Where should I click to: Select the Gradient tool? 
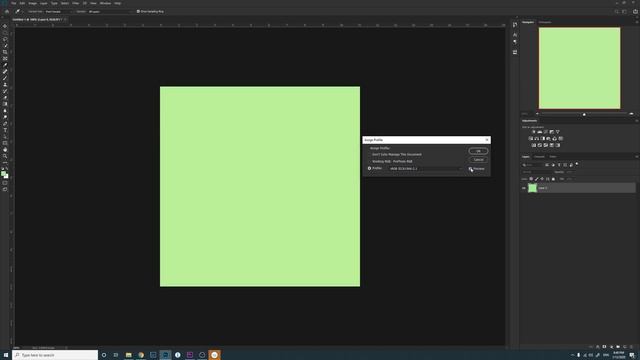tap(5, 104)
